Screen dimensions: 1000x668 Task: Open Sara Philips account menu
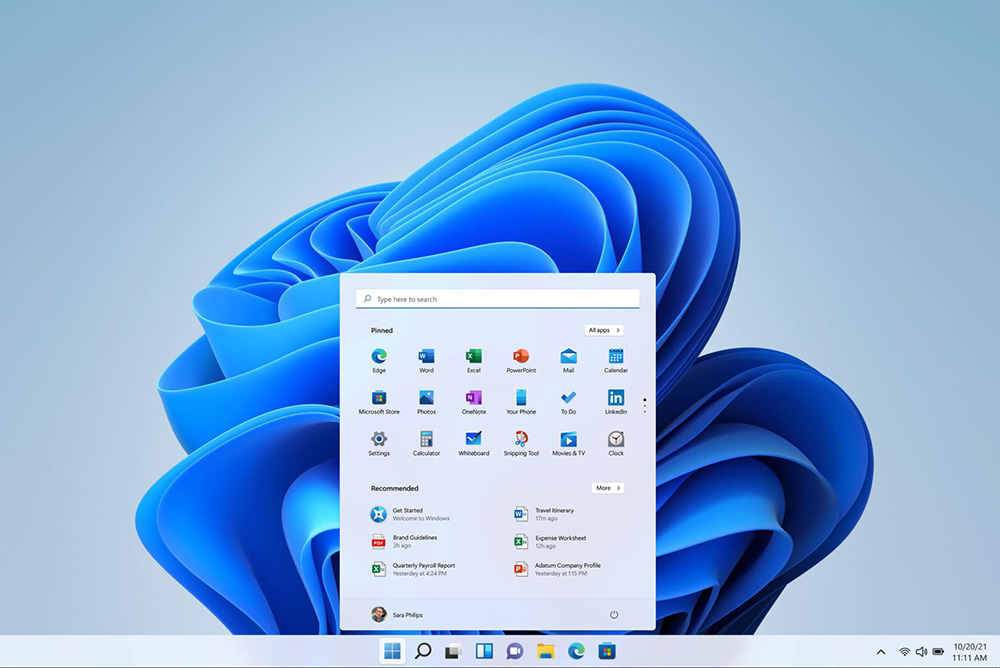point(397,614)
